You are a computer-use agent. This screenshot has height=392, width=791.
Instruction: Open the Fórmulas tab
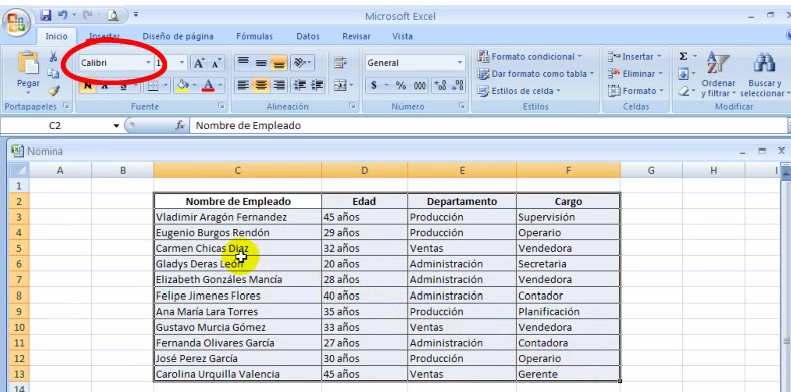tap(254, 36)
